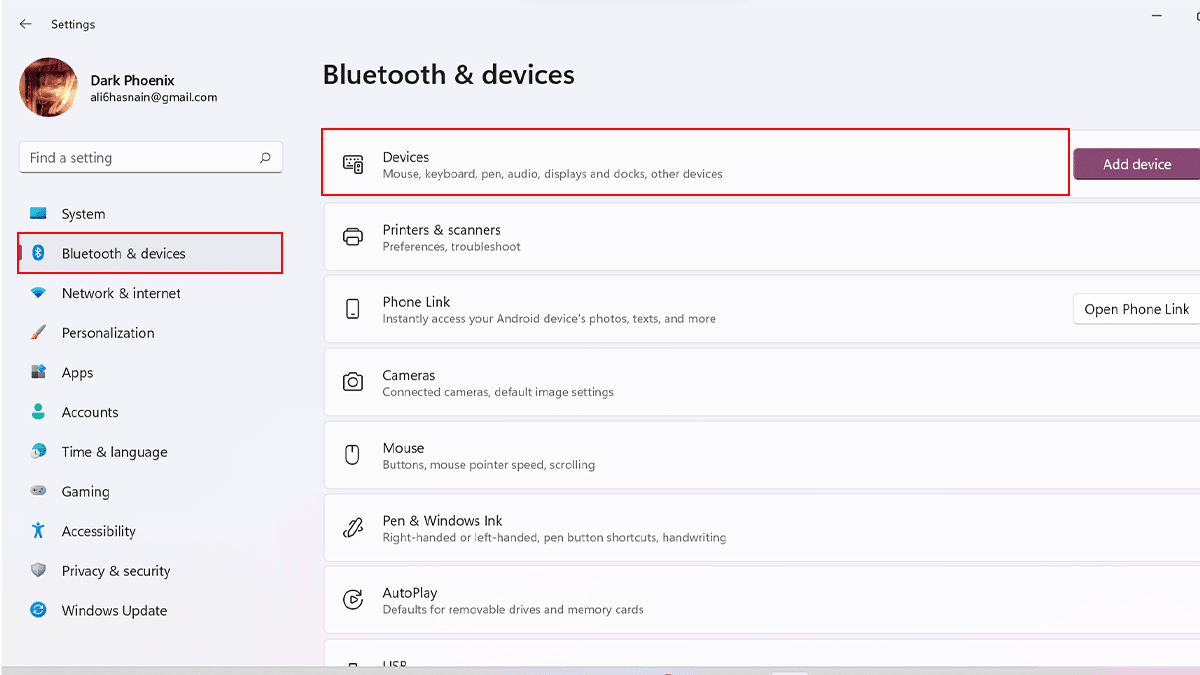Open the Accessibility settings category
The height and width of the screenshot is (675, 1200).
tap(98, 531)
